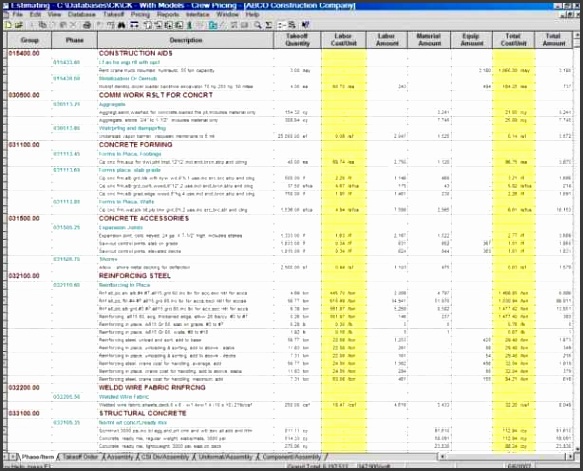Switch to the Component/Assembly sheet tab
This screenshot has width=583, height=471.
click(x=292, y=457)
